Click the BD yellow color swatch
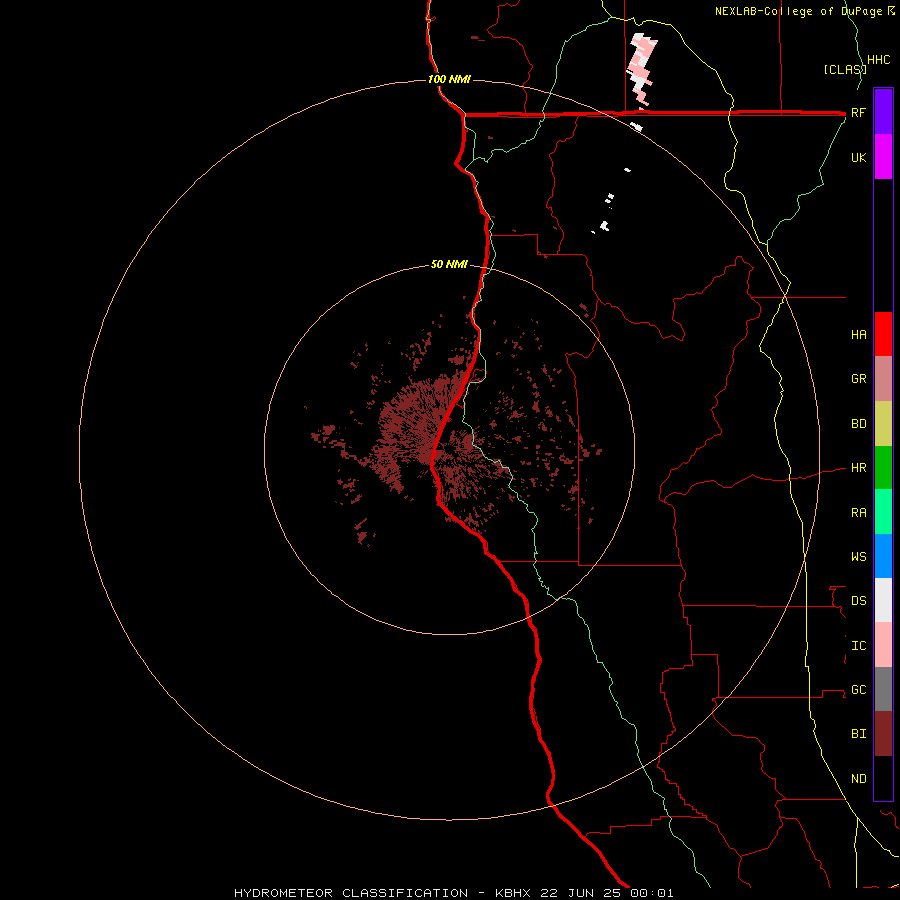This screenshot has width=900, height=900. click(883, 424)
